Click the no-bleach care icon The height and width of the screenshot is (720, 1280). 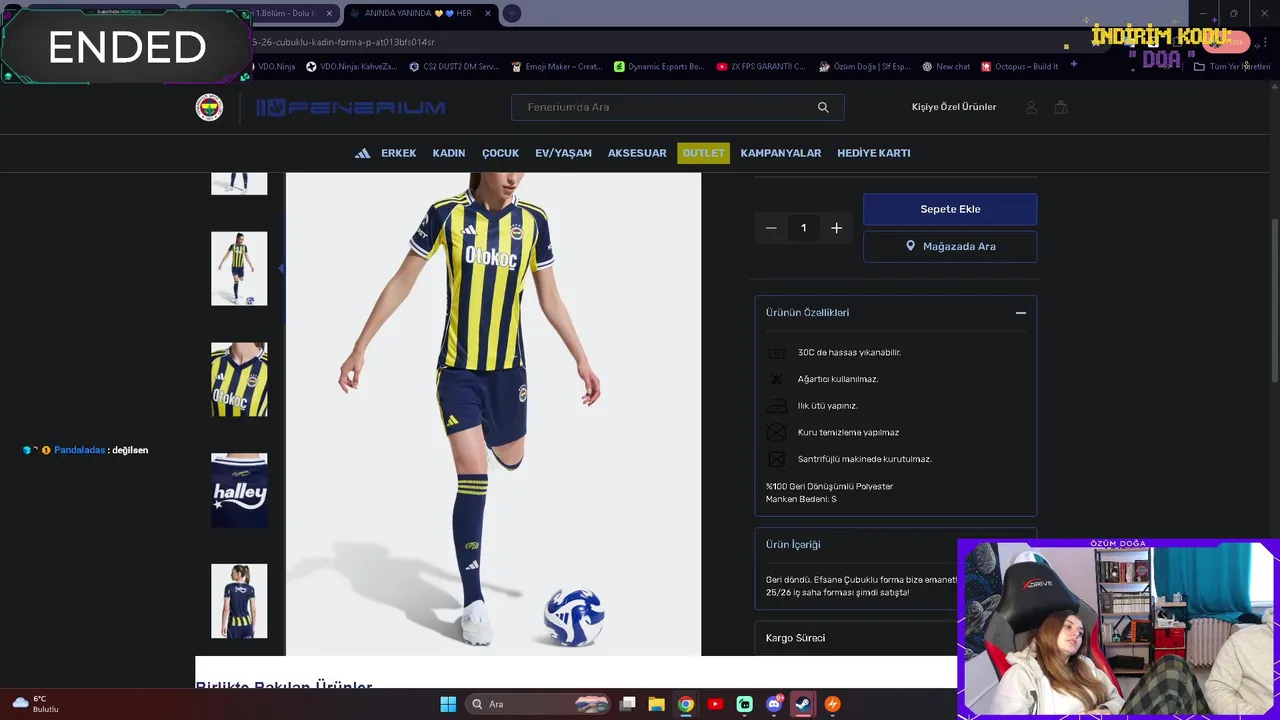click(776, 379)
